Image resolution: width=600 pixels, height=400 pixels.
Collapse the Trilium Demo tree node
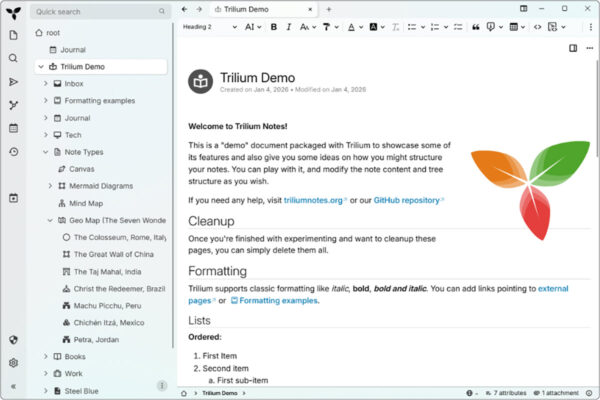41,67
